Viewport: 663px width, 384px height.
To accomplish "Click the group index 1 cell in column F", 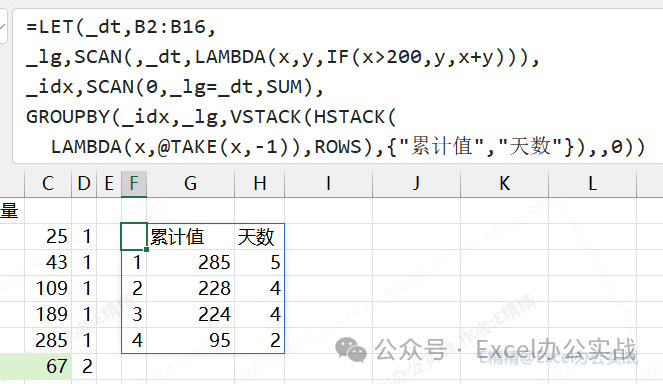I will [x=134, y=263].
